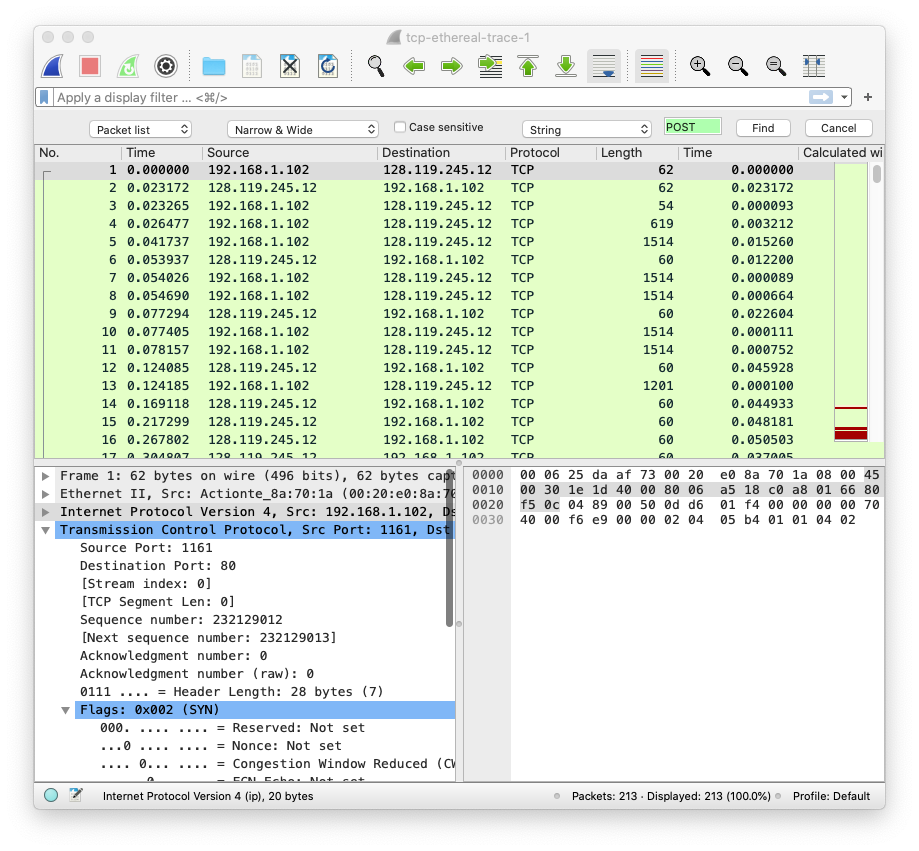
Task: Select packet 1 in the list
Action: coord(434,170)
